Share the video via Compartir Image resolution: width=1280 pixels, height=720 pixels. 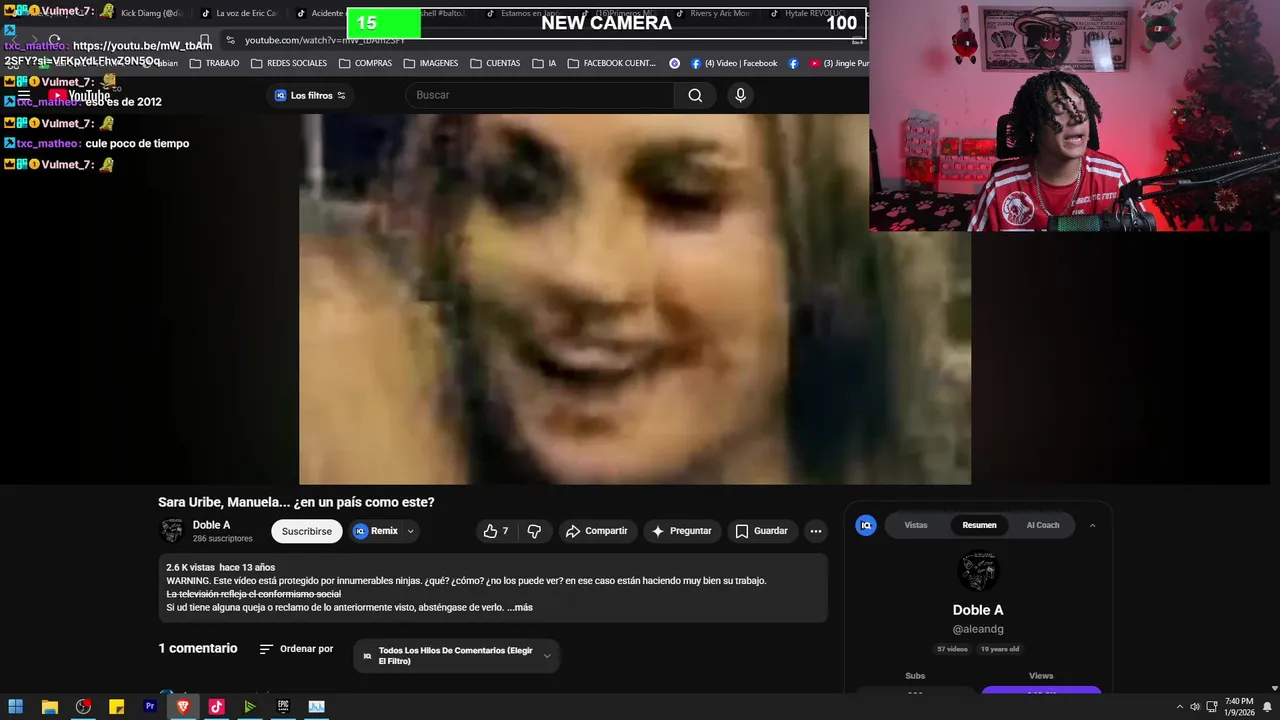pyautogui.click(x=597, y=531)
